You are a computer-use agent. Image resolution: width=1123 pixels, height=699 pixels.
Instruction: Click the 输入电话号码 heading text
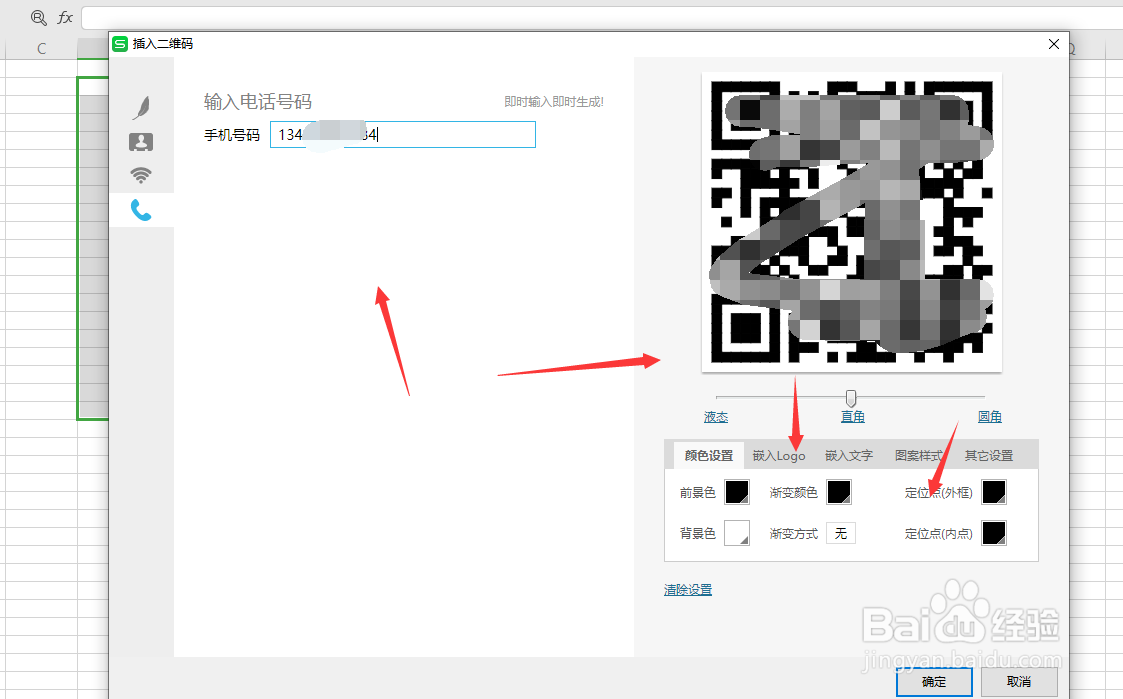tap(258, 102)
